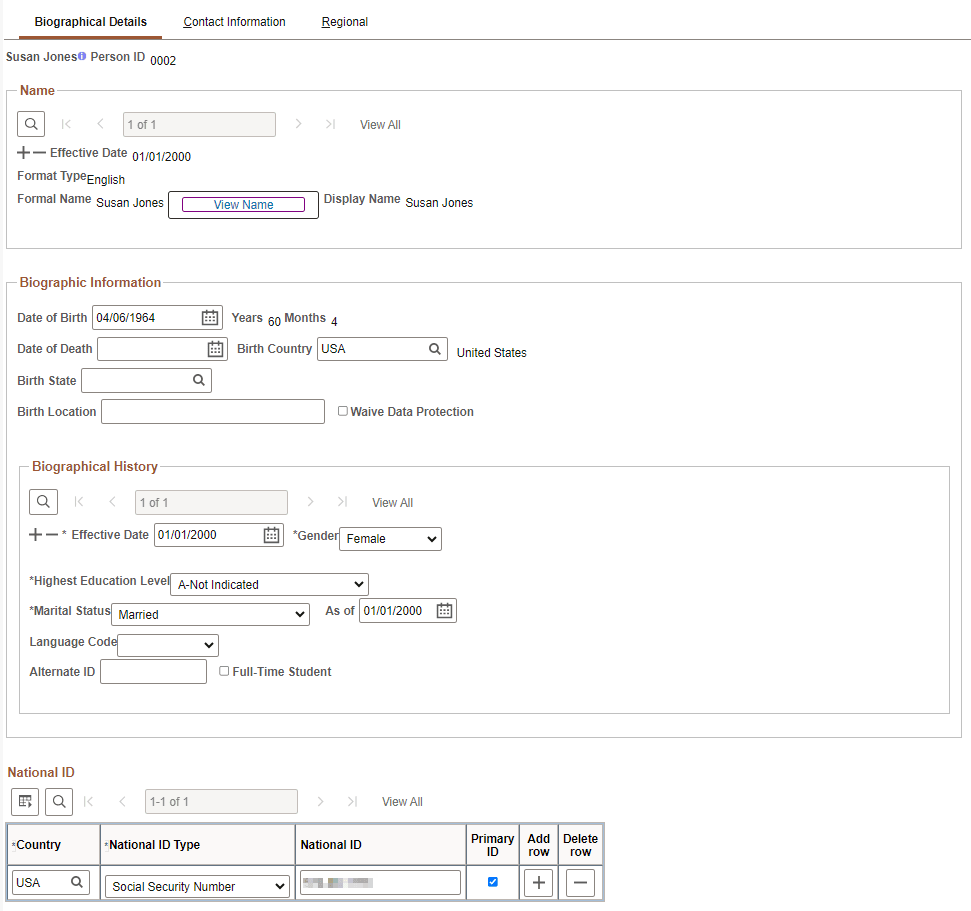Image resolution: width=971 pixels, height=911 pixels.
Task: Open the Highest Education Level dropdown
Action: (268, 584)
